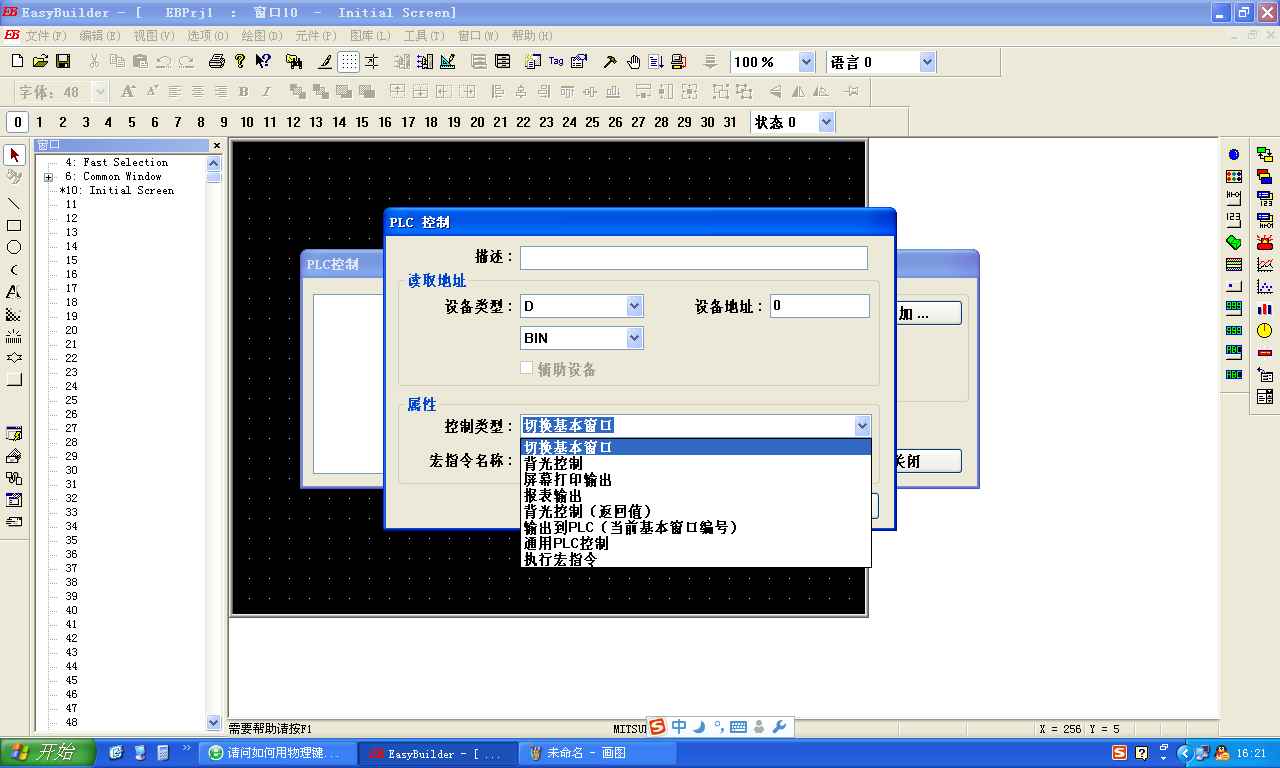Viewport: 1280px width, 768px height.
Task: Click the yellow clock object icon
Action: [1265, 331]
